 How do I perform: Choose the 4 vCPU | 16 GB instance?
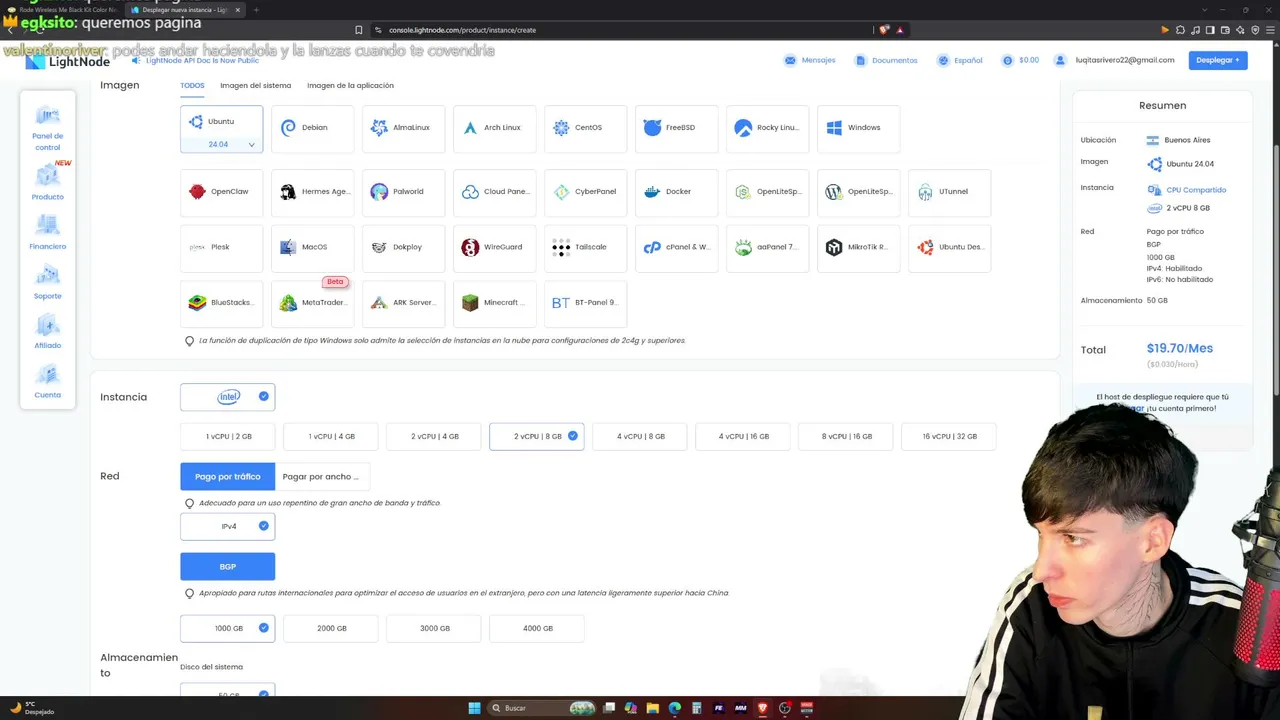(743, 436)
